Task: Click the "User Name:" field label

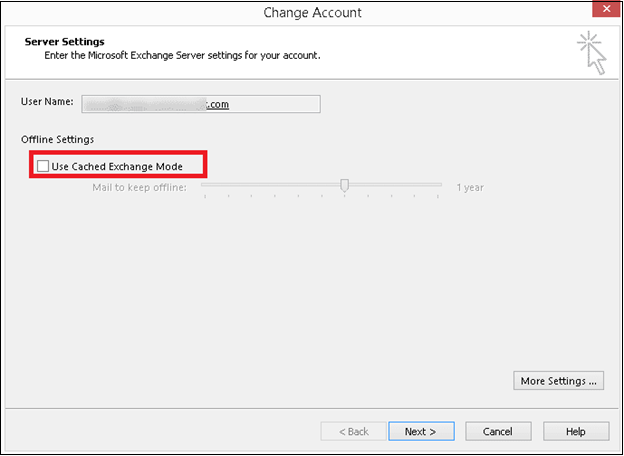Action: pos(47,104)
